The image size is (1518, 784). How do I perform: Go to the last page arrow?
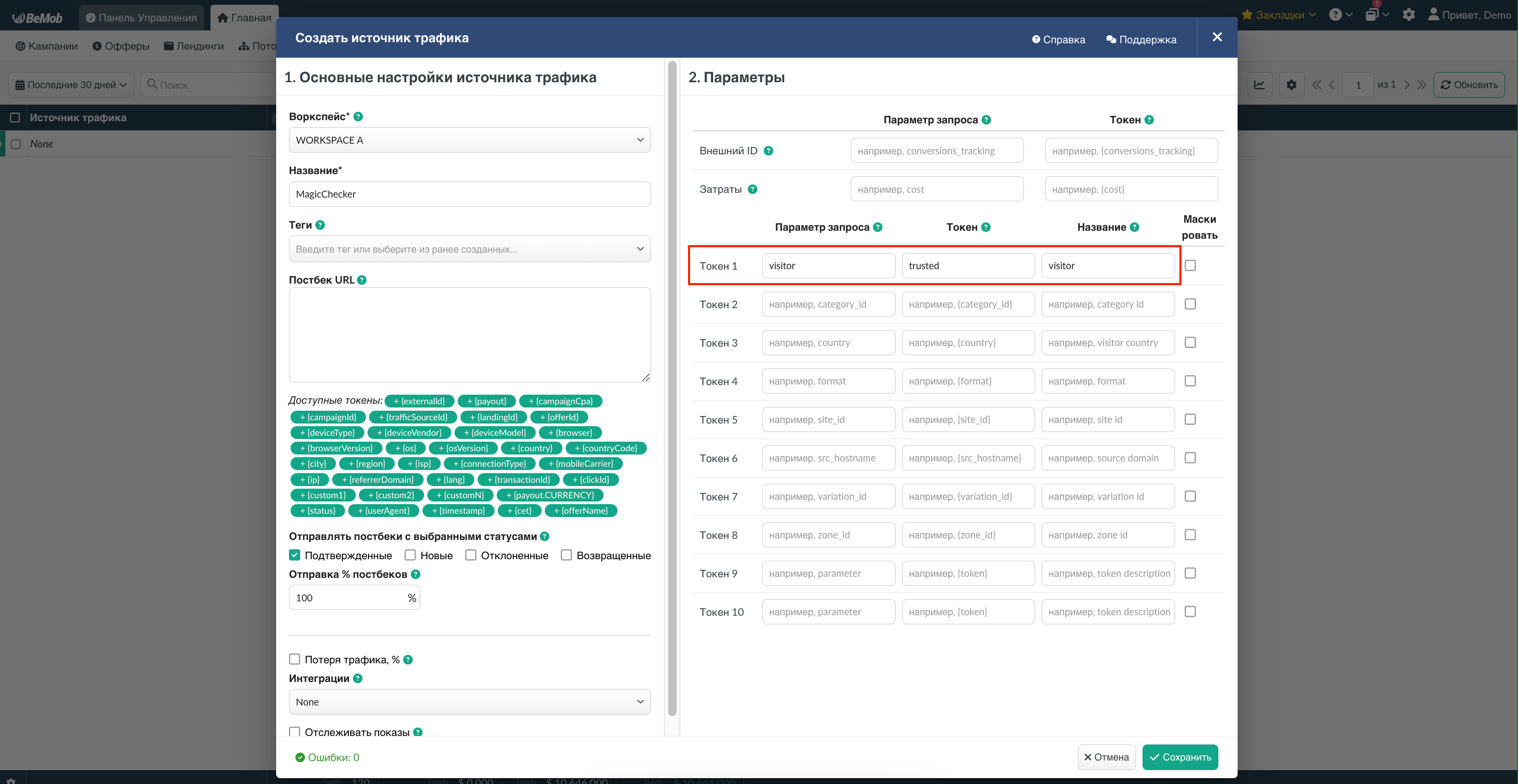point(1422,85)
